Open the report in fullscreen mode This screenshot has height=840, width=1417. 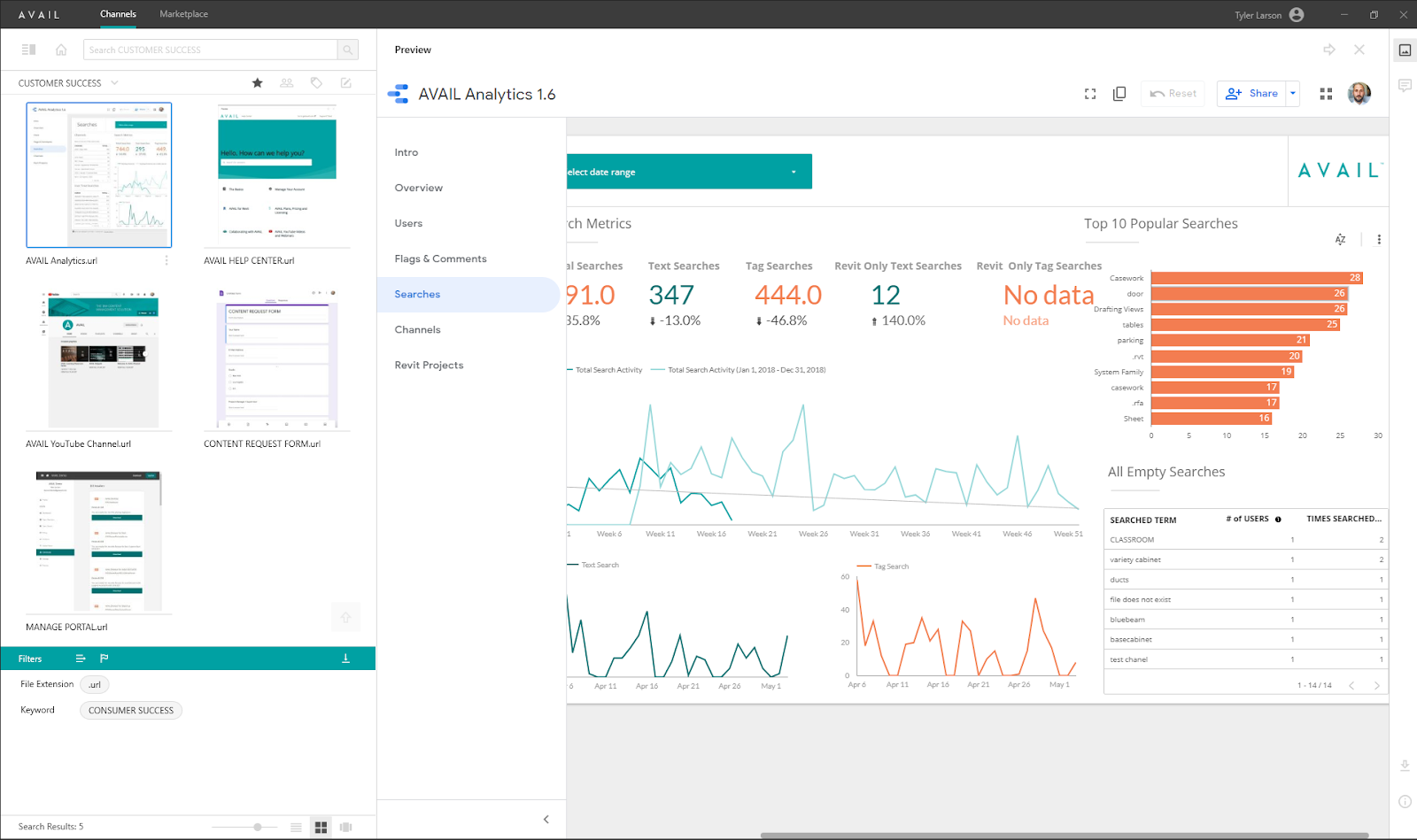1090,94
